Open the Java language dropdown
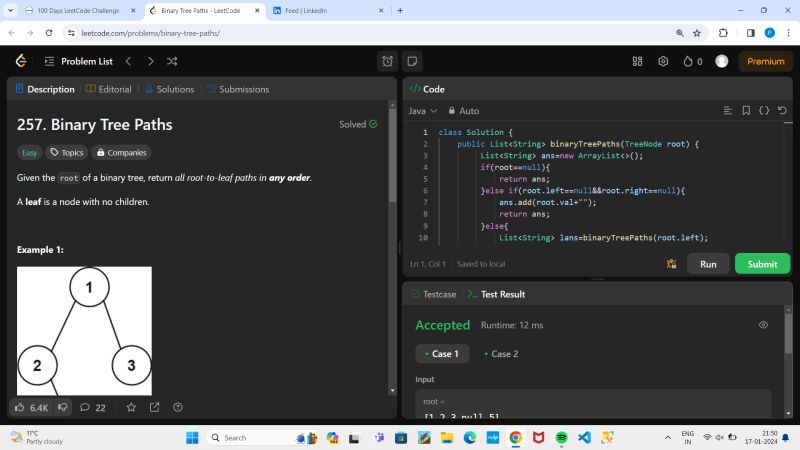Viewport: 800px width, 450px height. pyautogui.click(x=422, y=111)
